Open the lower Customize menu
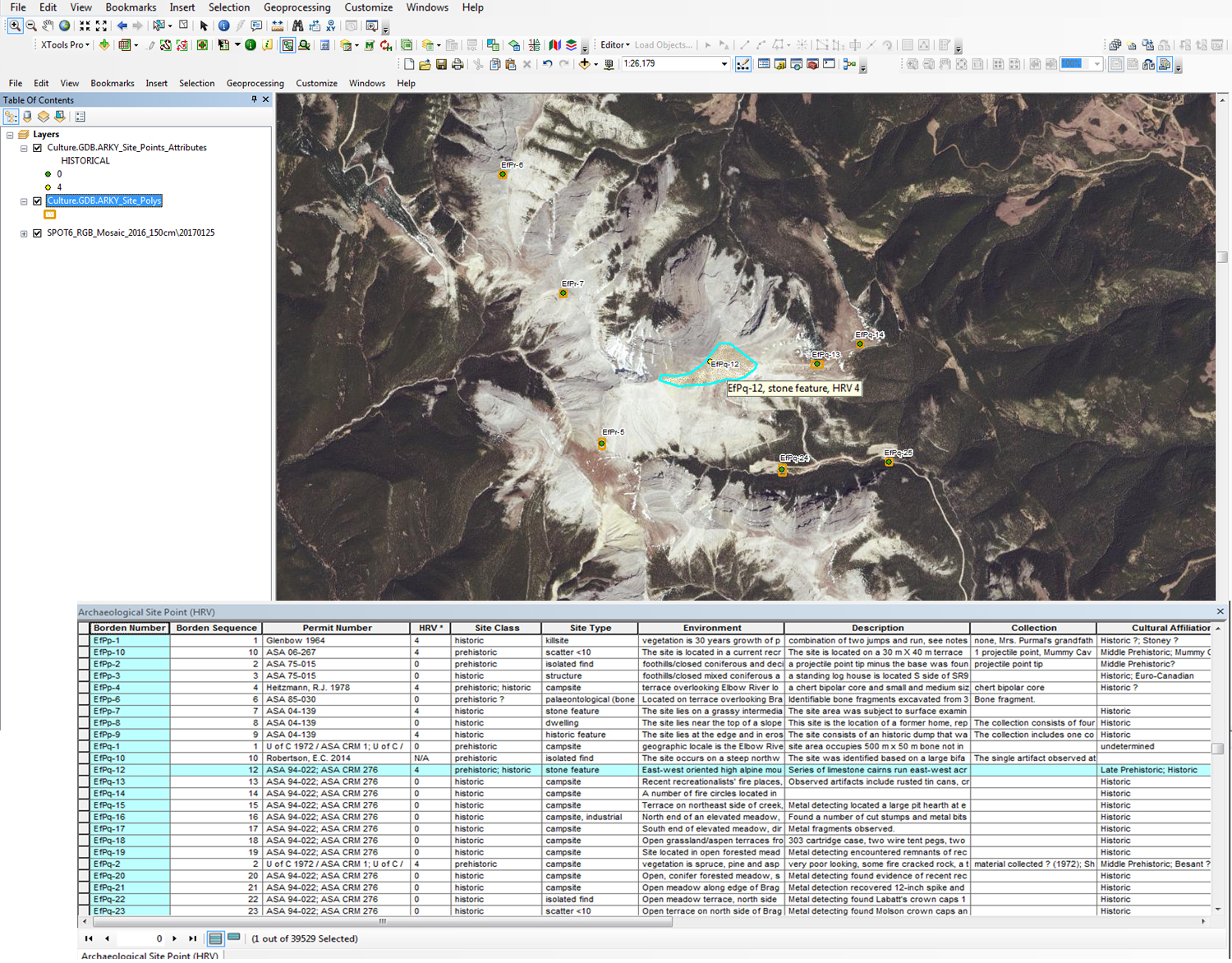This screenshot has height=963, width=1232. [x=316, y=83]
